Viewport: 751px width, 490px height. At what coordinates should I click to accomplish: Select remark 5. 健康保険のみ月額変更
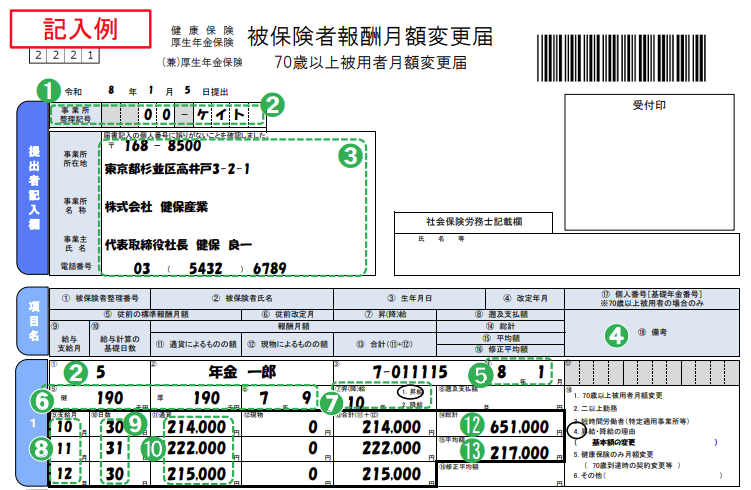point(613,454)
